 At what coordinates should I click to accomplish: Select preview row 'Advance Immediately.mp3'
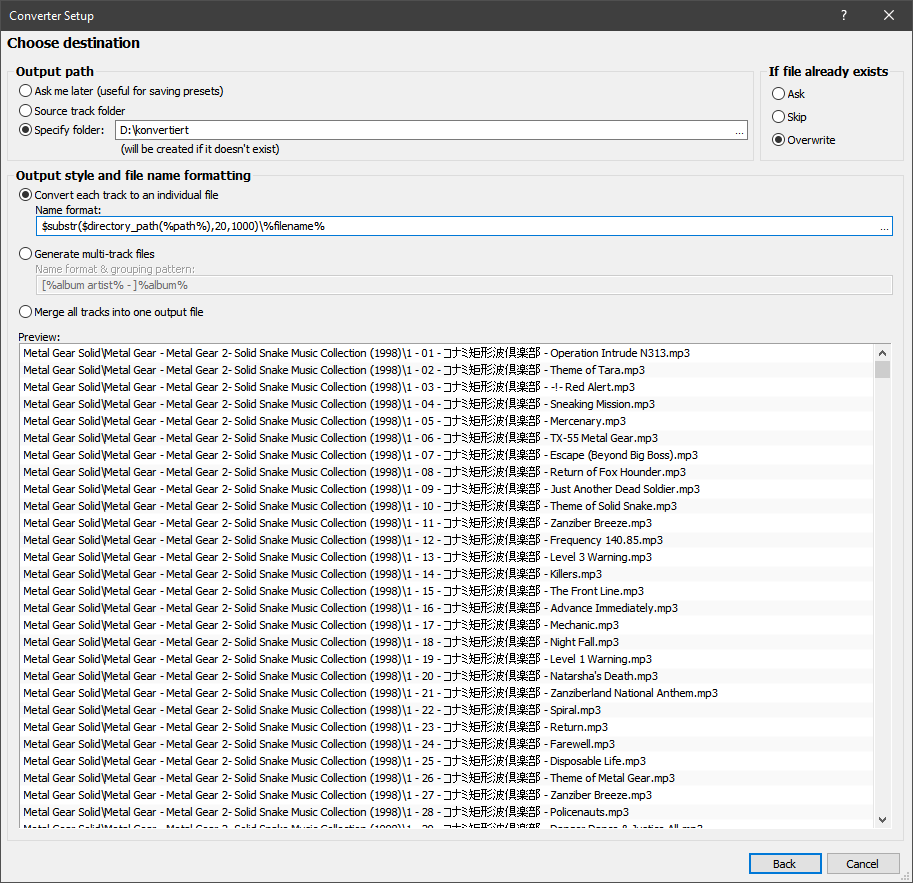coord(447,607)
